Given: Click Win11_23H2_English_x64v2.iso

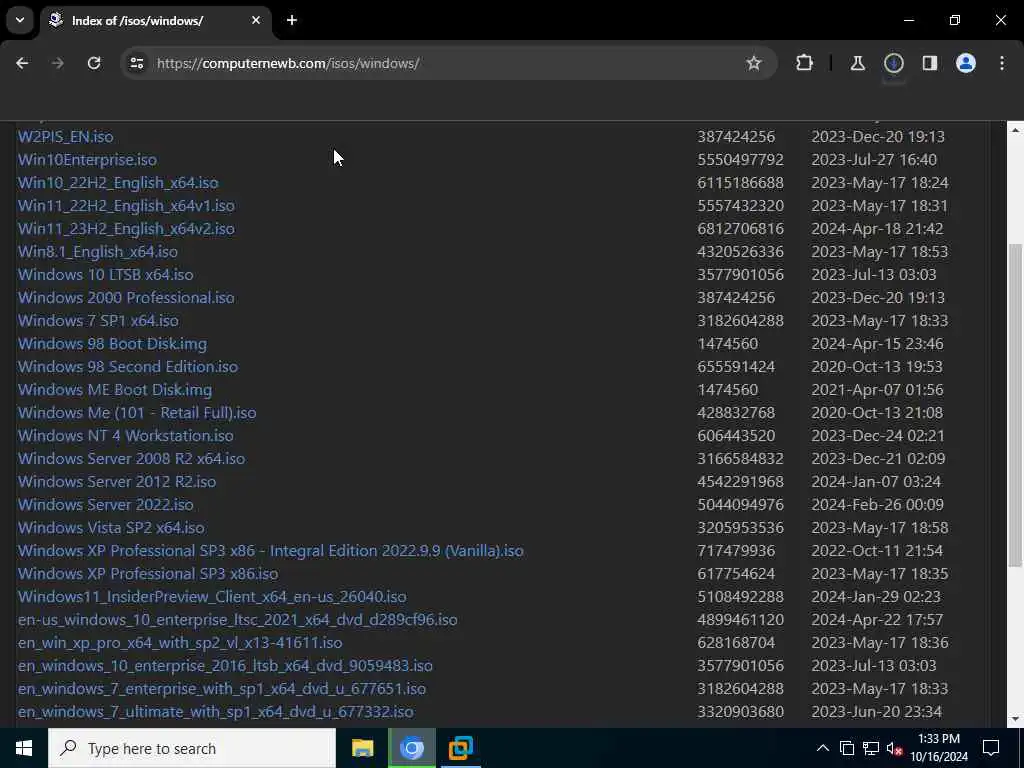Looking at the screenshot, I should click(126, 229).
